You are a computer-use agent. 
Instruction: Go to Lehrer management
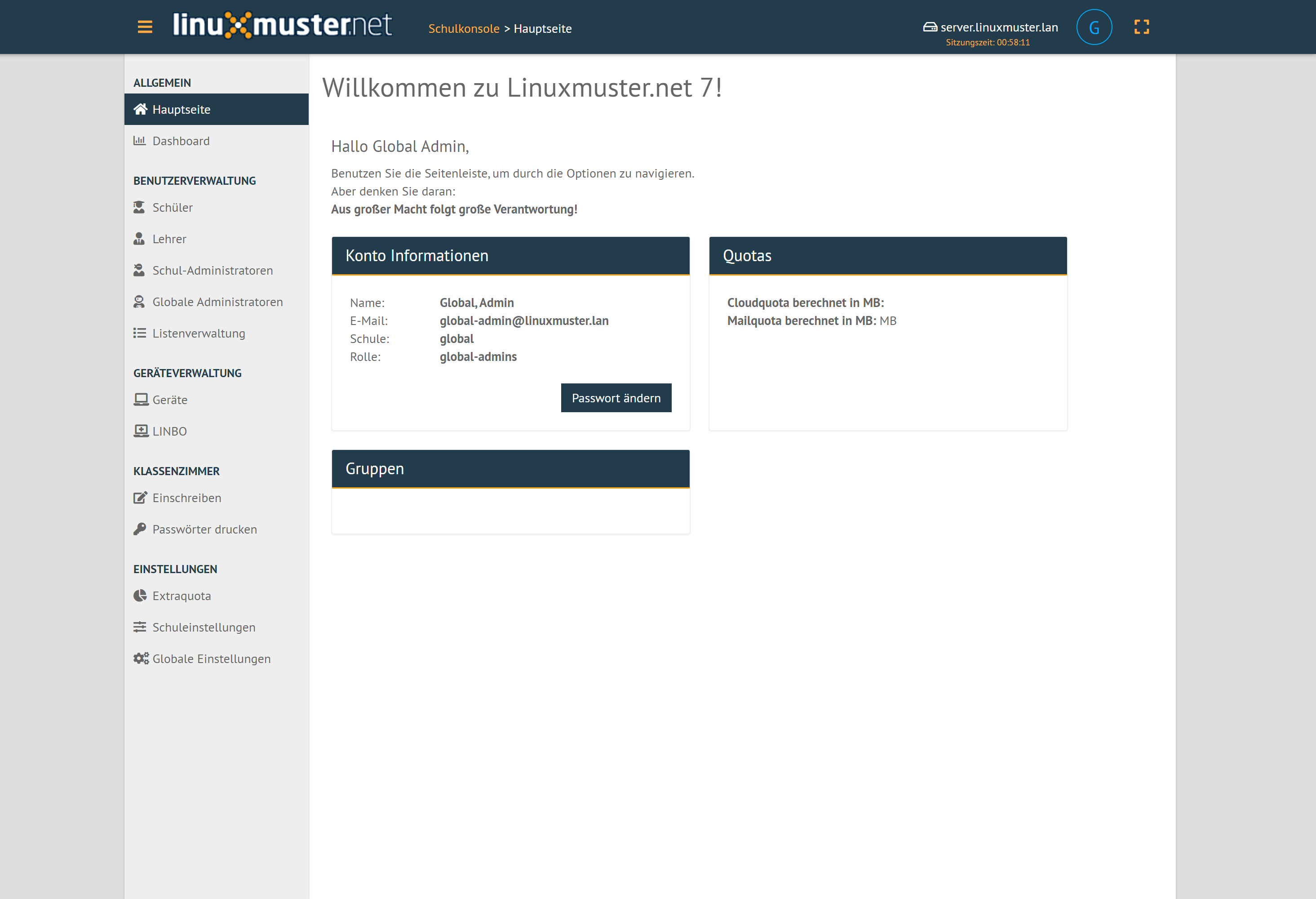tap(216, 239)
